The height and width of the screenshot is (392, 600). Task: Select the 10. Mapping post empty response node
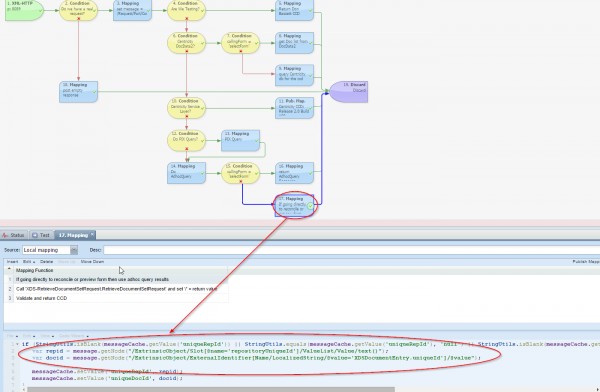click(78, 91)
